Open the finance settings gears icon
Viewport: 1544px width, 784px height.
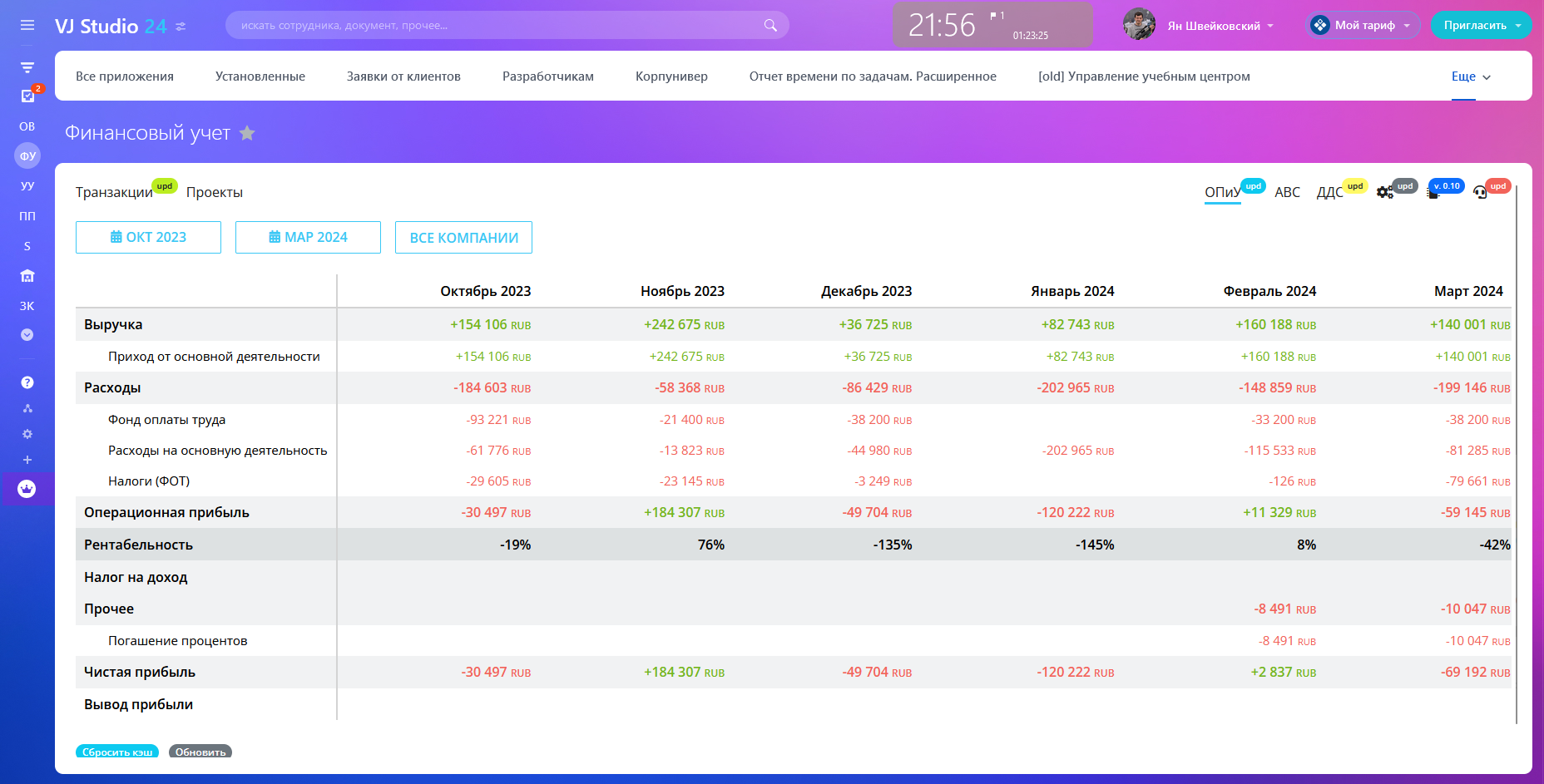point(1384,192)
